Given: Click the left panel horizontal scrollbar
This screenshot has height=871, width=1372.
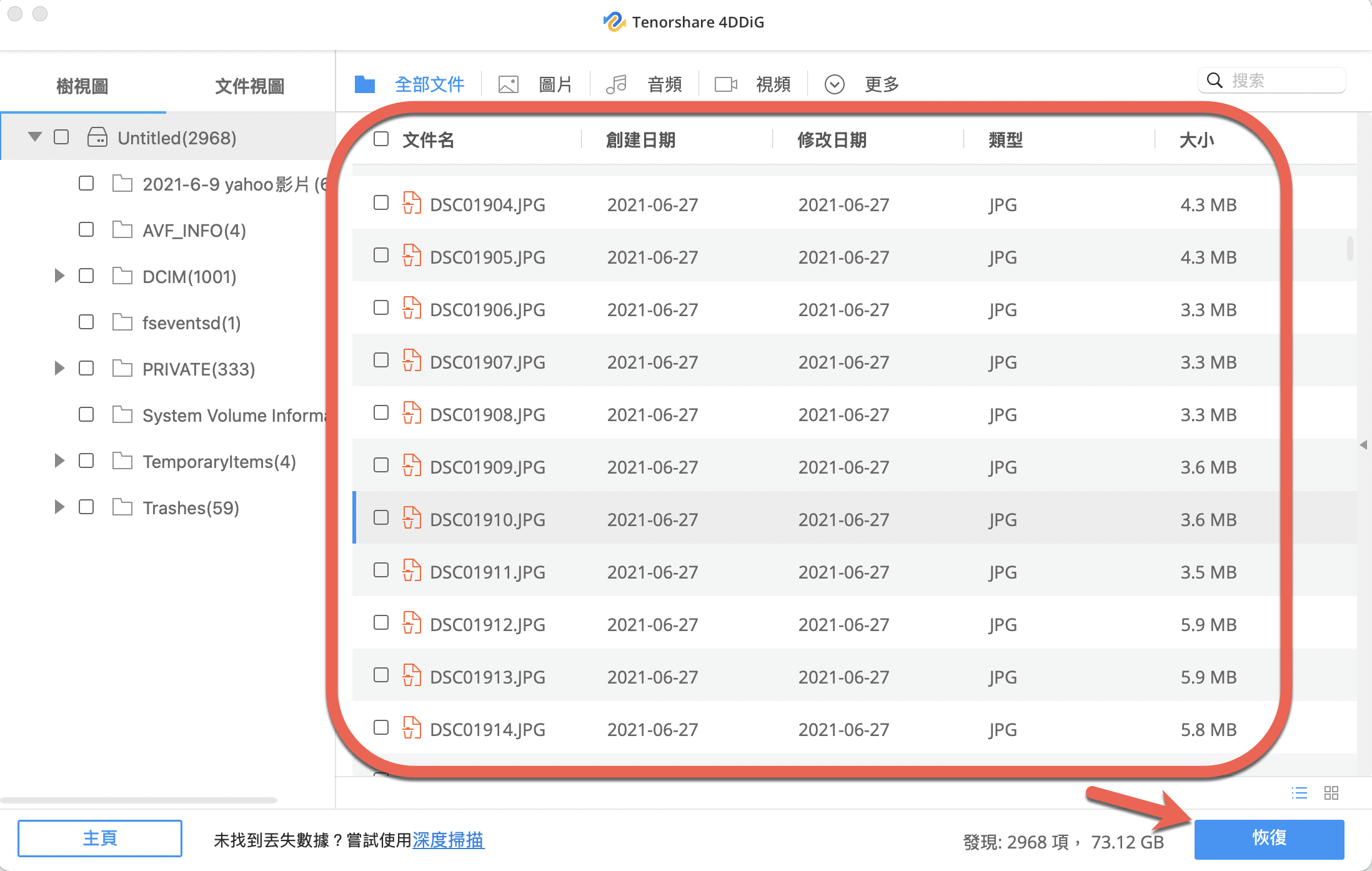Looking at the screenshot, I should tap(139, 800).
